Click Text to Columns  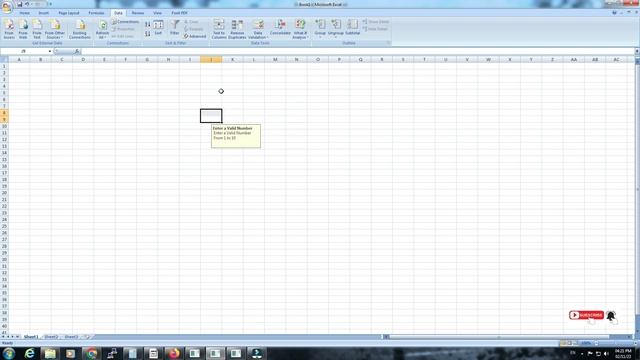tap(219, 29)
